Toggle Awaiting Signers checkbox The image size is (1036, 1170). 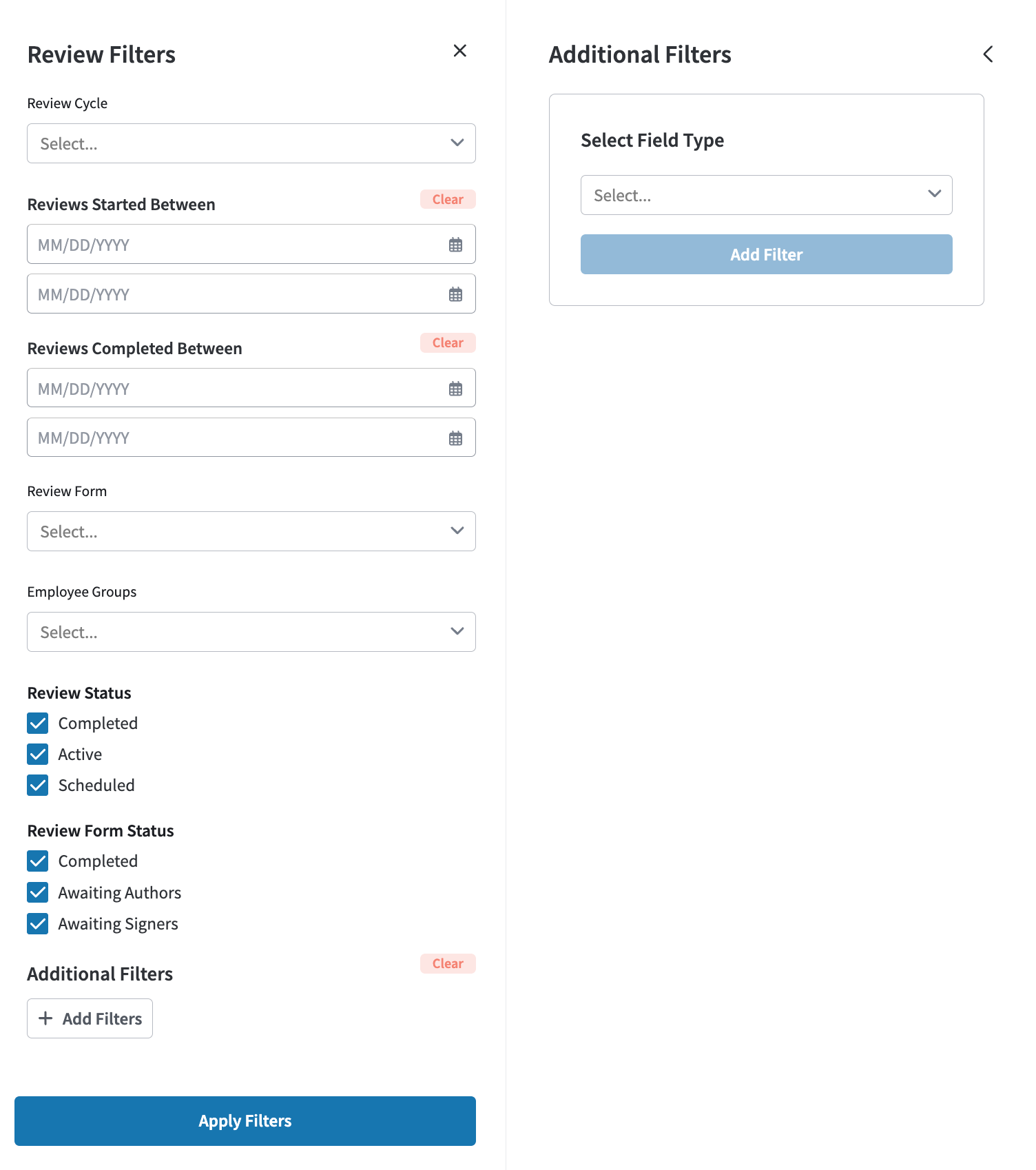click(x=38, y=924)
